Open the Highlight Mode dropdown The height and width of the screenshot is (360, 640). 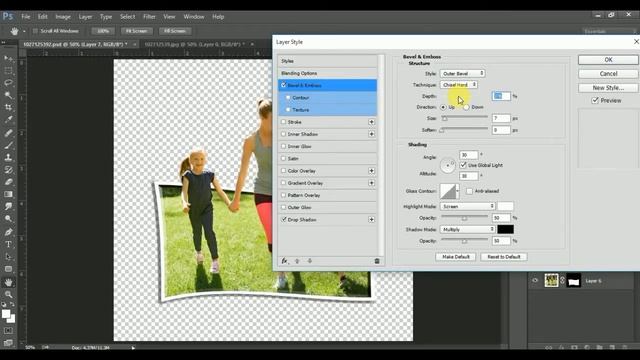click(x=468, y=206)
